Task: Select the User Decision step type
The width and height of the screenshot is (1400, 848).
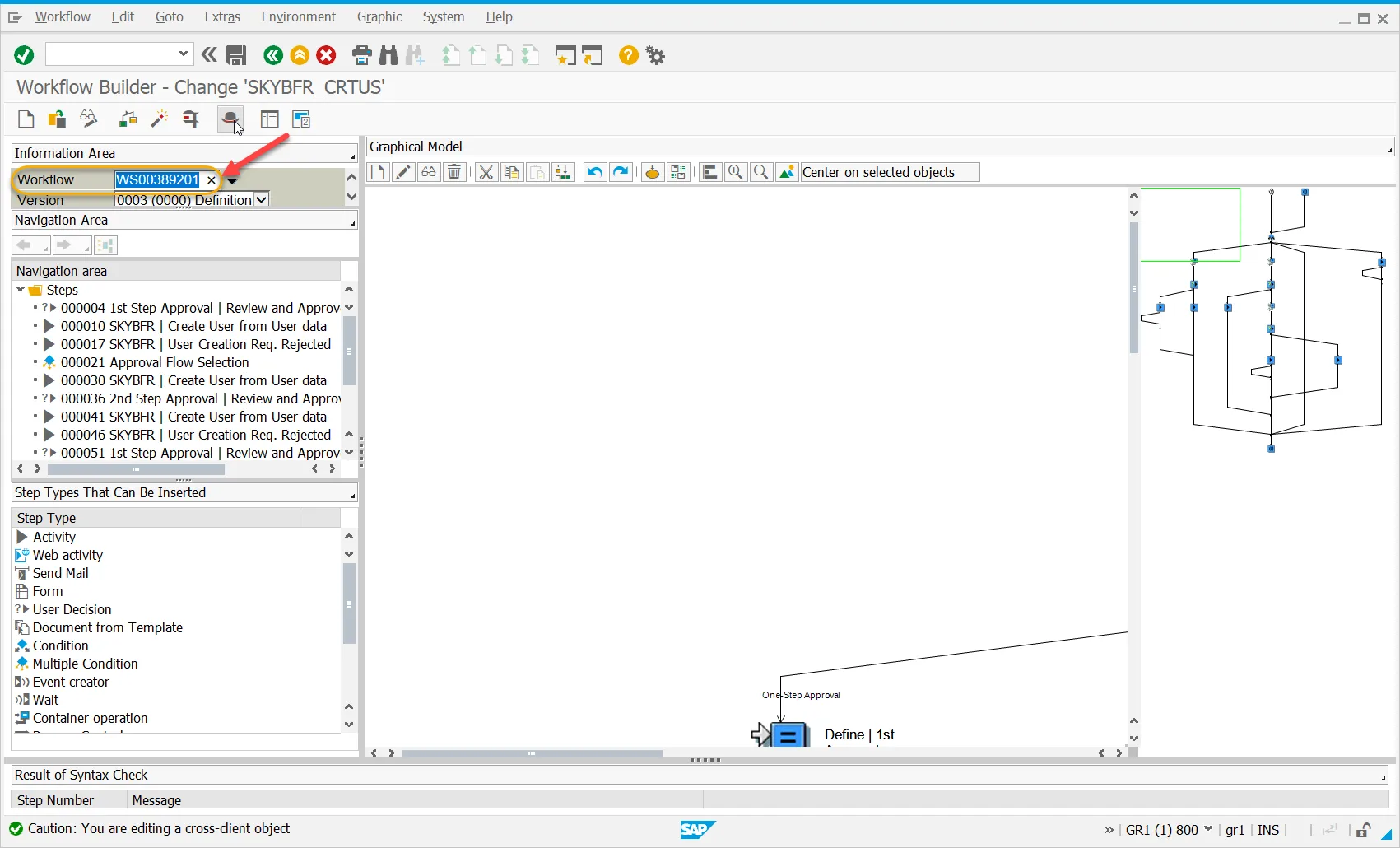Action: pyautogui.click(x=72, y=609)
